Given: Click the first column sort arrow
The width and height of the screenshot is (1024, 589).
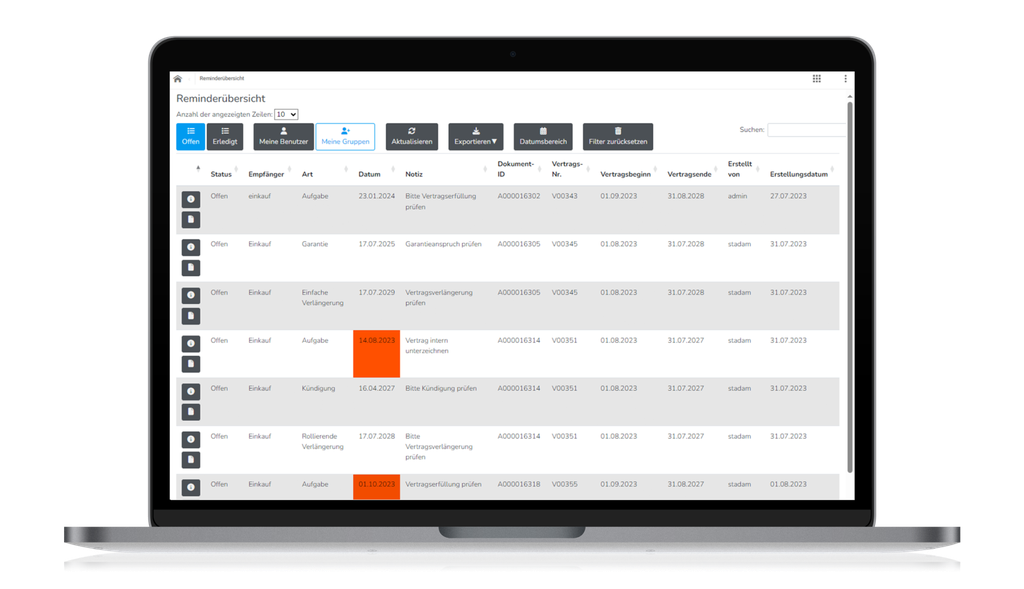Looking at the screenshot, I should click(198, 168).
